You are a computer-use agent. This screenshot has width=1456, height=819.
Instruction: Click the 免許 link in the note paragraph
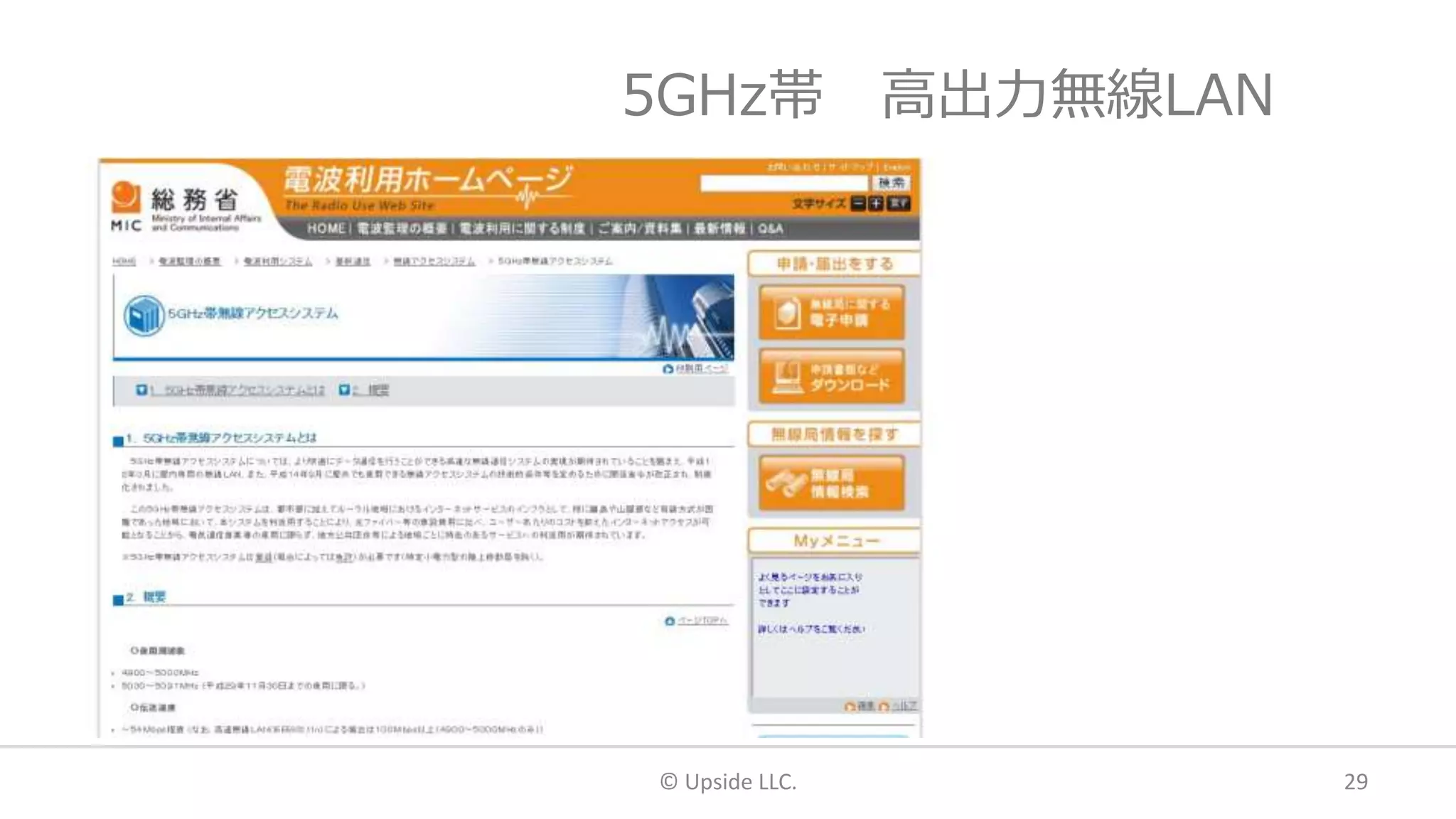[x=345, y=557]
